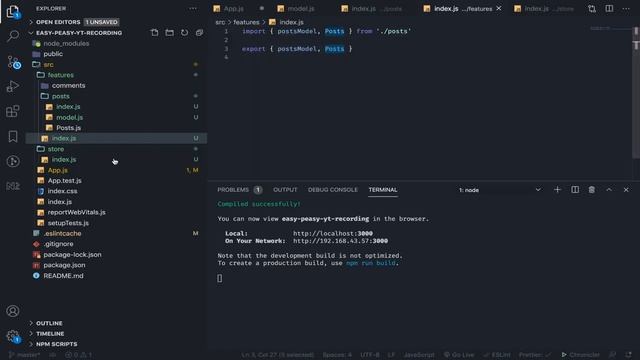This screenshot has height=360, width=640.
Task: Click the notifications bell in status bar
Action: (629, 355)
